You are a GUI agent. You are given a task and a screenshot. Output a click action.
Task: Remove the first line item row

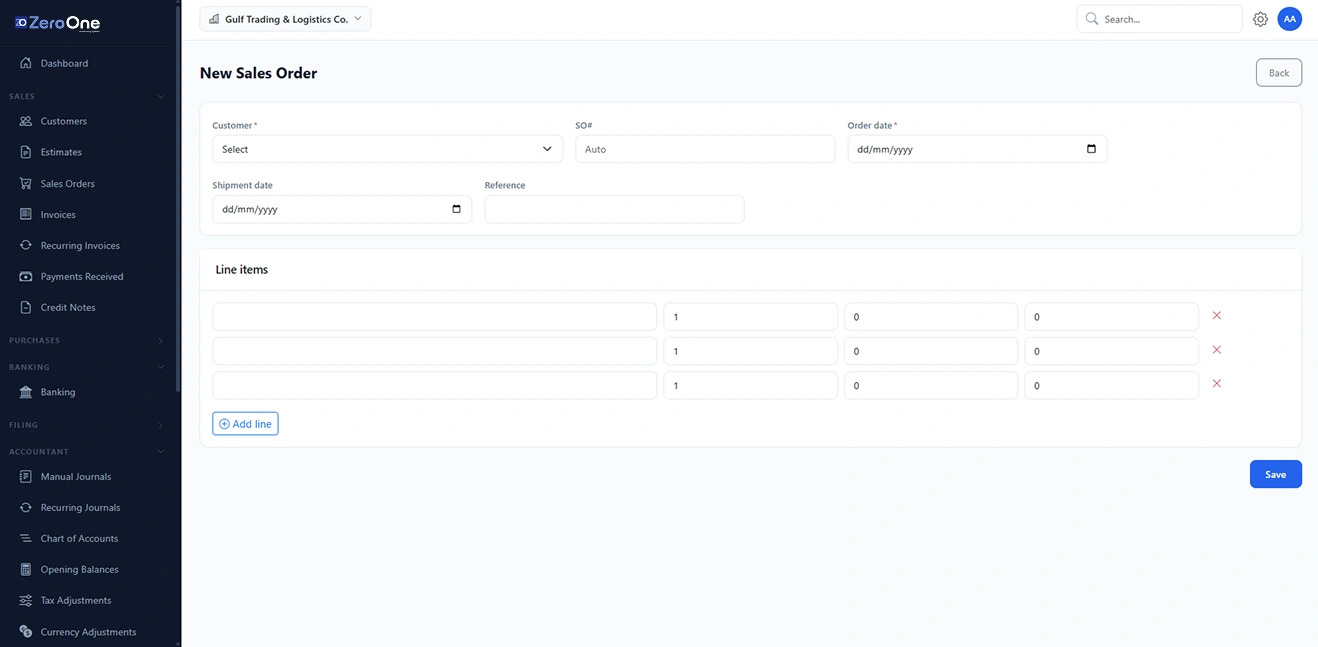(x=1217, y=316)
